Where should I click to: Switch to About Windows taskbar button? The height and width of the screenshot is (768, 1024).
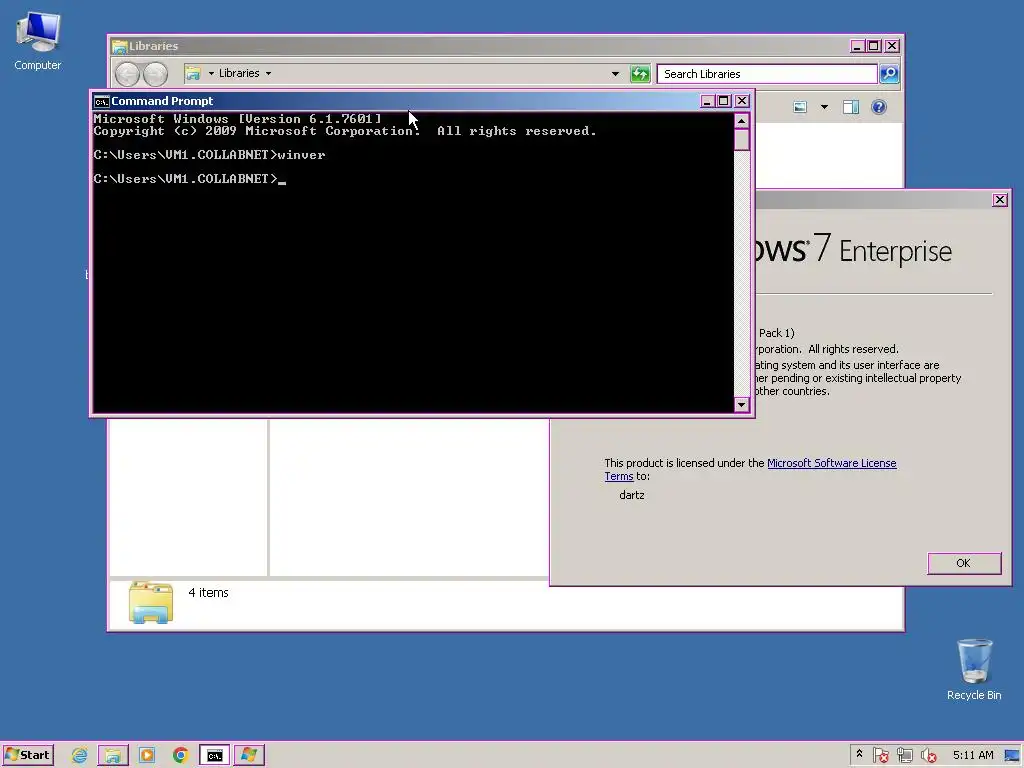[x=249, y=756]
